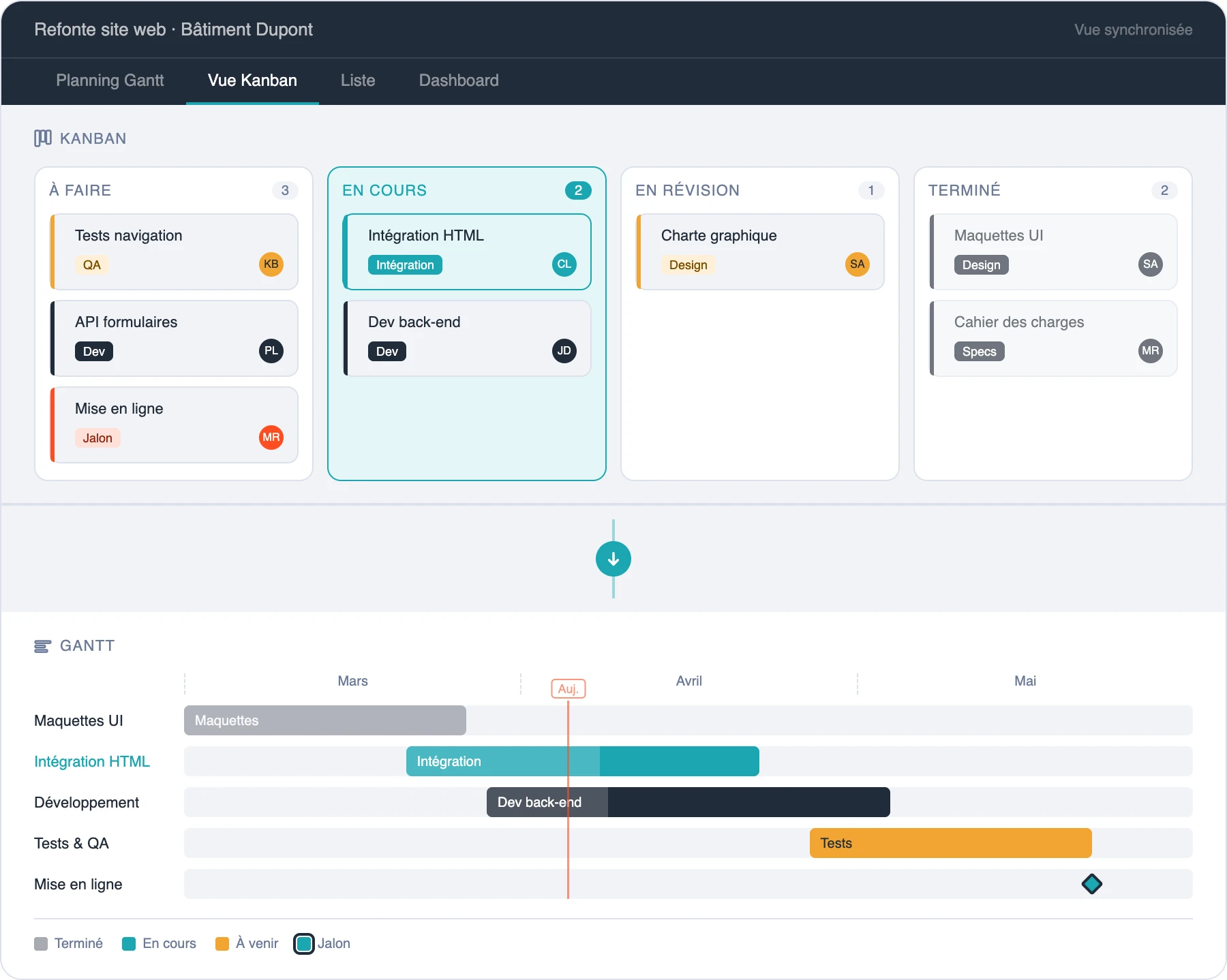
Task: Click the JD avatar on Dev back-end
Action: pos(564,351)
